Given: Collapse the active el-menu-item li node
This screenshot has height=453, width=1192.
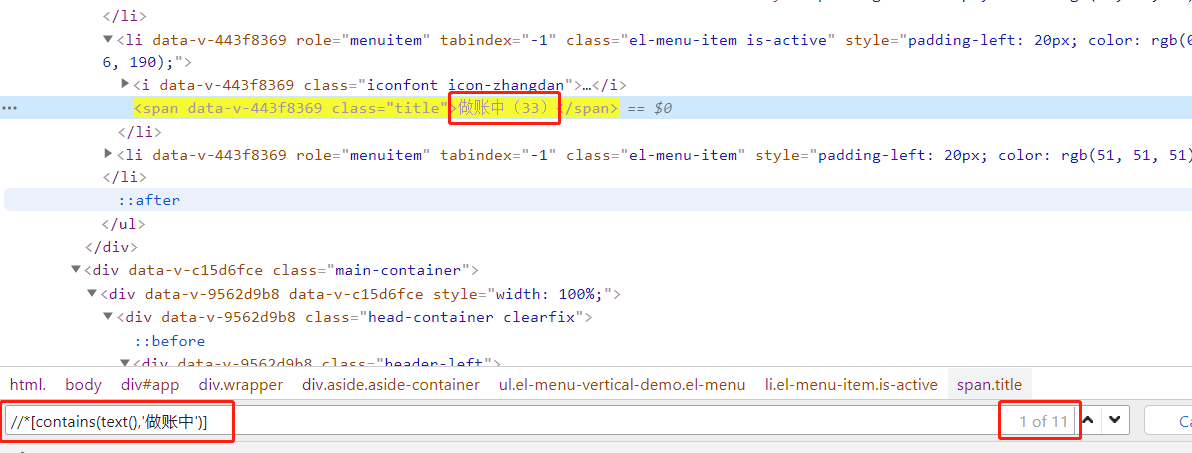Looking at the screenshot, I should pyautogui.click(x=108, y=40).
